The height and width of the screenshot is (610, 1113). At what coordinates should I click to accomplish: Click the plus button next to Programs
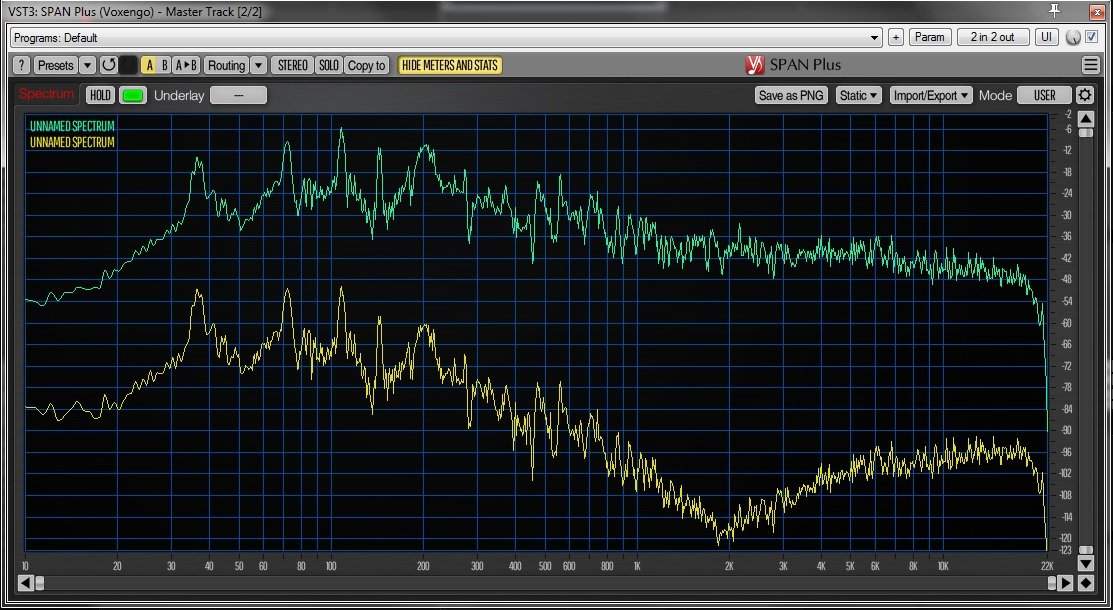point(895,37)
